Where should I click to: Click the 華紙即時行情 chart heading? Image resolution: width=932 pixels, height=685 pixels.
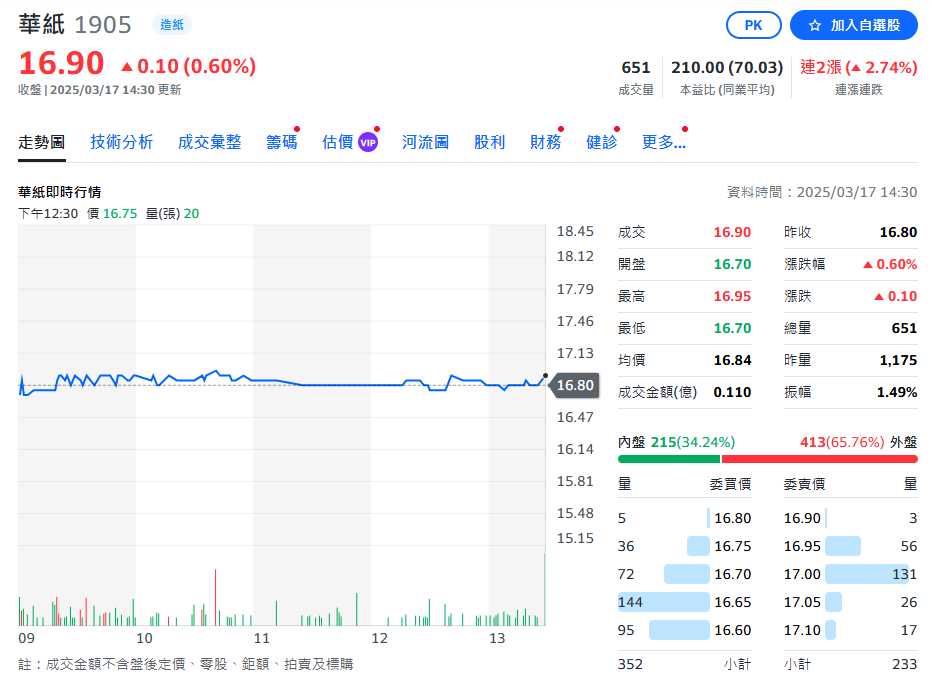pos(59,192)
